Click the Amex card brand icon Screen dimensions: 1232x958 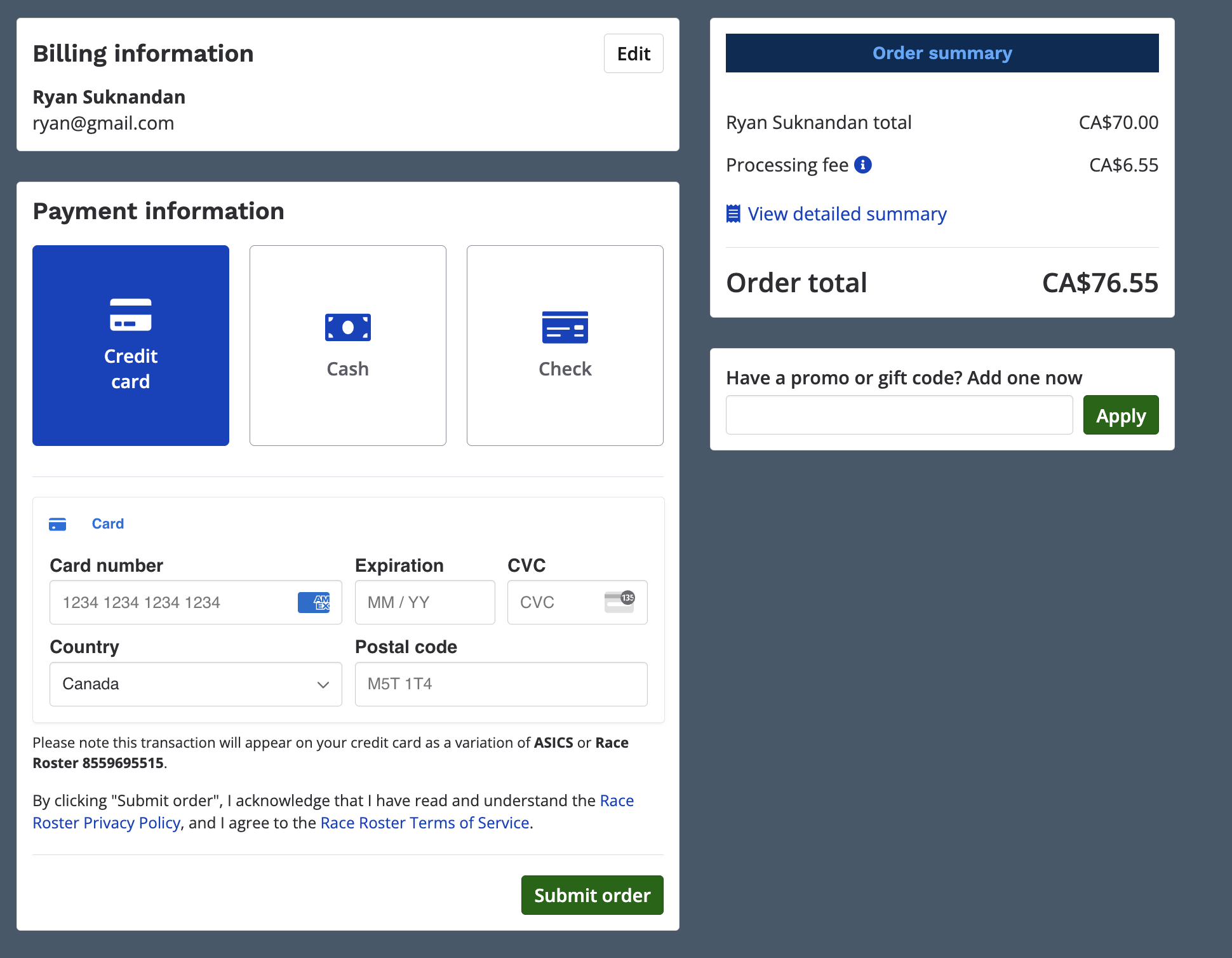pyautogui.click(x=314, y=602)
